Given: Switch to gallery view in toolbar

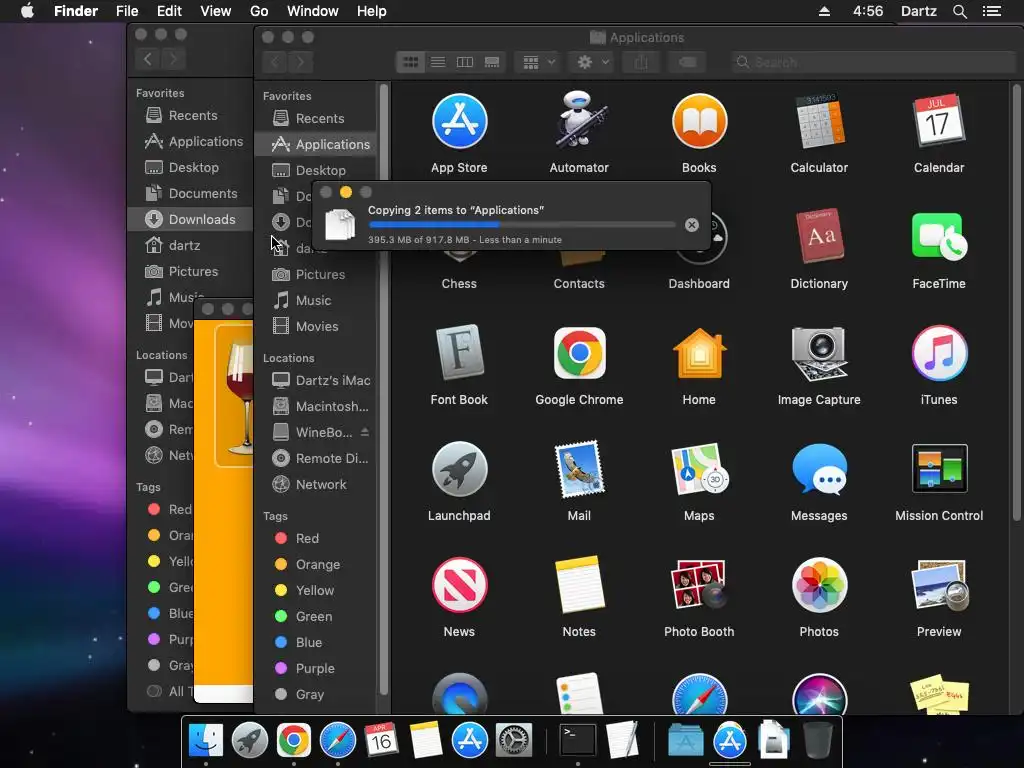Looking at the screenshot, I should pyautogui.click(x=492, y=62).
